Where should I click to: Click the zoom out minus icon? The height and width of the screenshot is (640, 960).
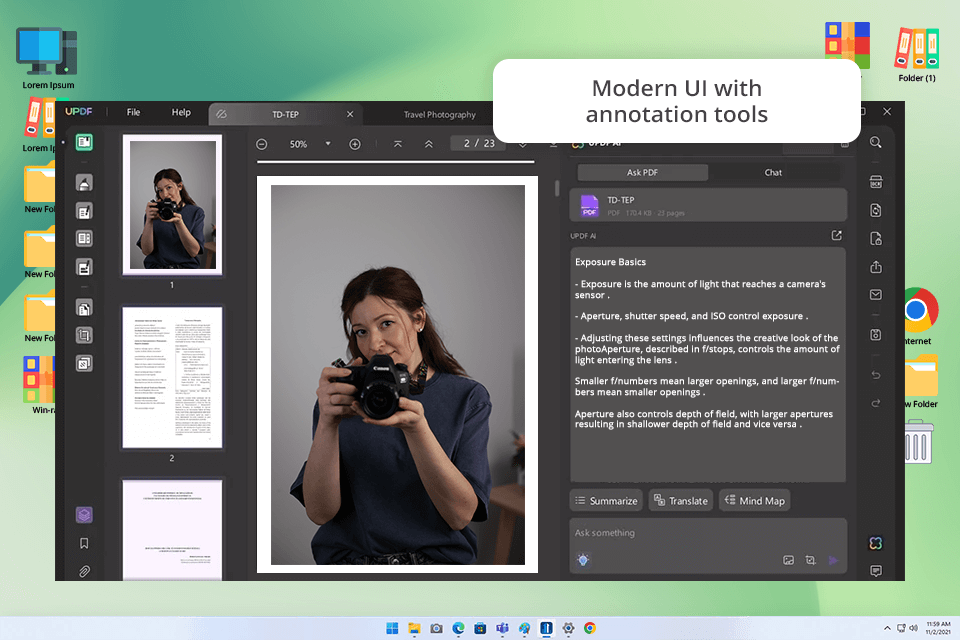pos(261,144)
